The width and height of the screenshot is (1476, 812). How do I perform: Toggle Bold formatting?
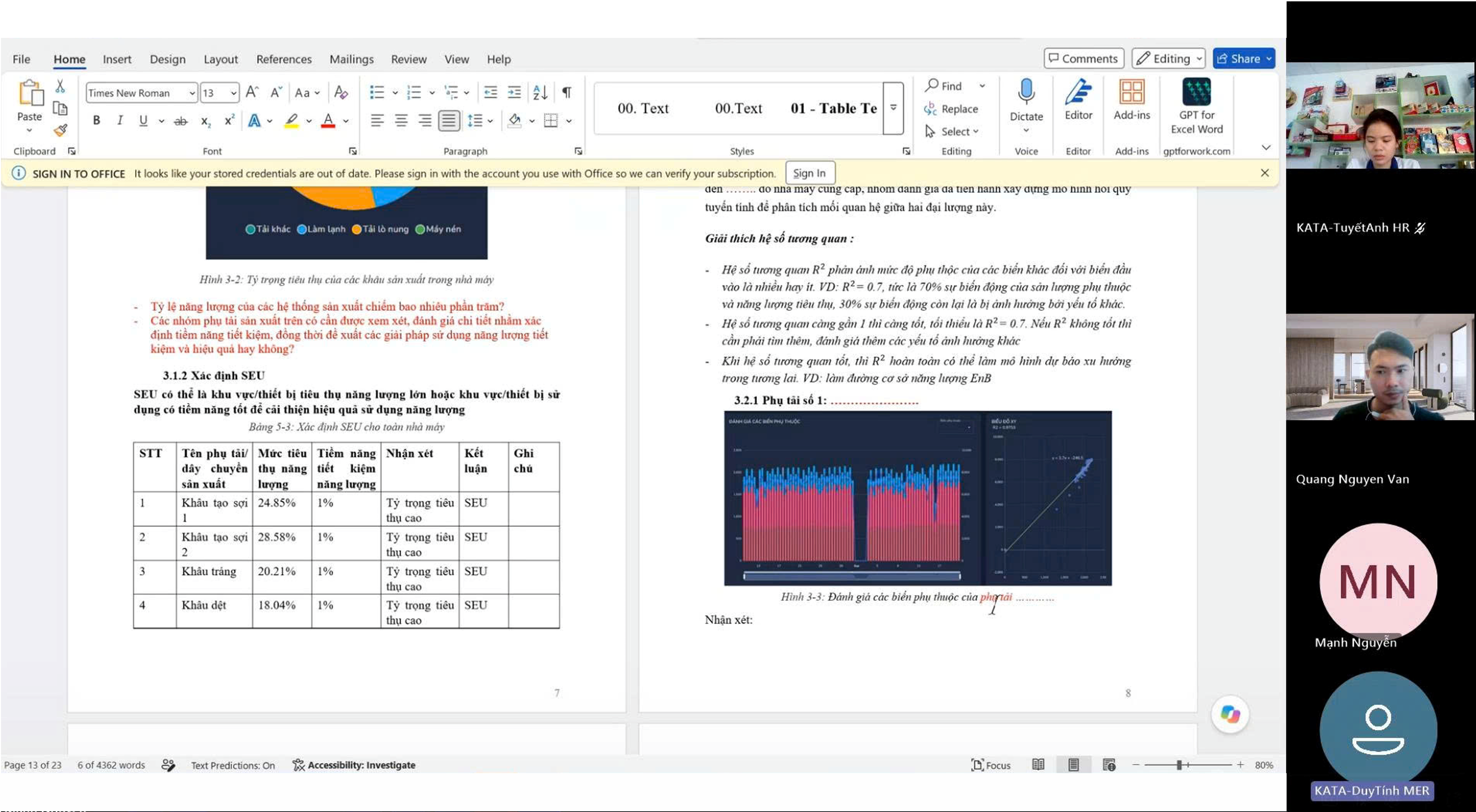pos(96,120)
